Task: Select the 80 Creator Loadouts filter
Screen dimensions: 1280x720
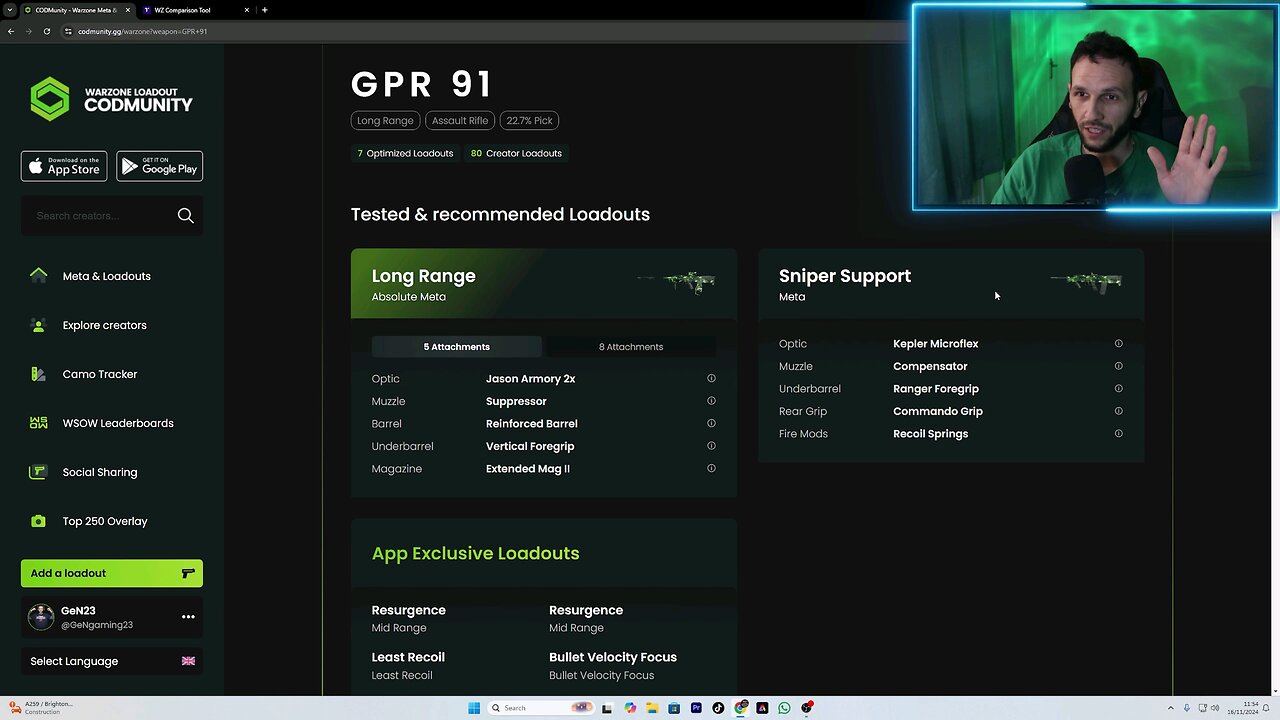Action: point(516,153)
